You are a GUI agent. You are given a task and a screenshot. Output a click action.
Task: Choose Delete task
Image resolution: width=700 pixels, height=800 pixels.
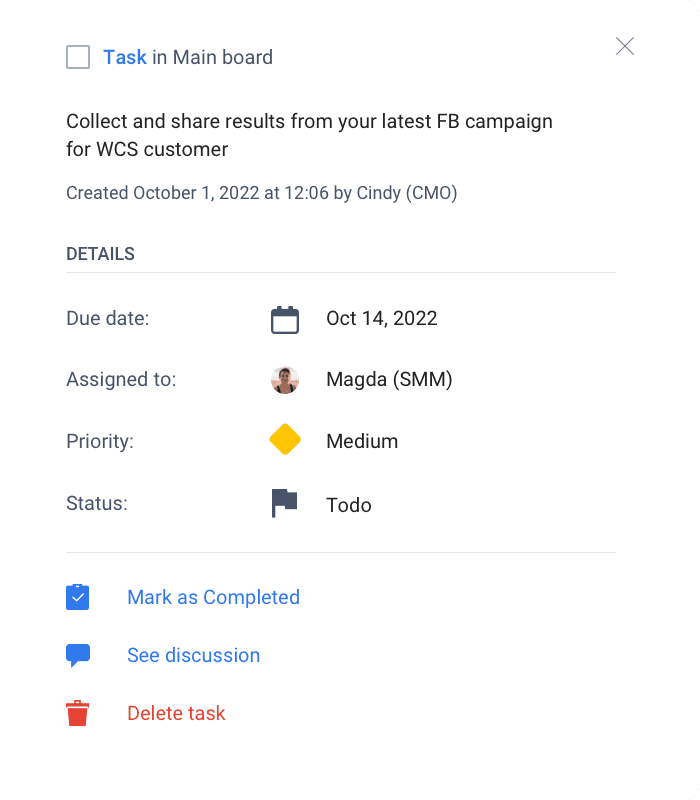pyautogui.click(x=176, y=713)
